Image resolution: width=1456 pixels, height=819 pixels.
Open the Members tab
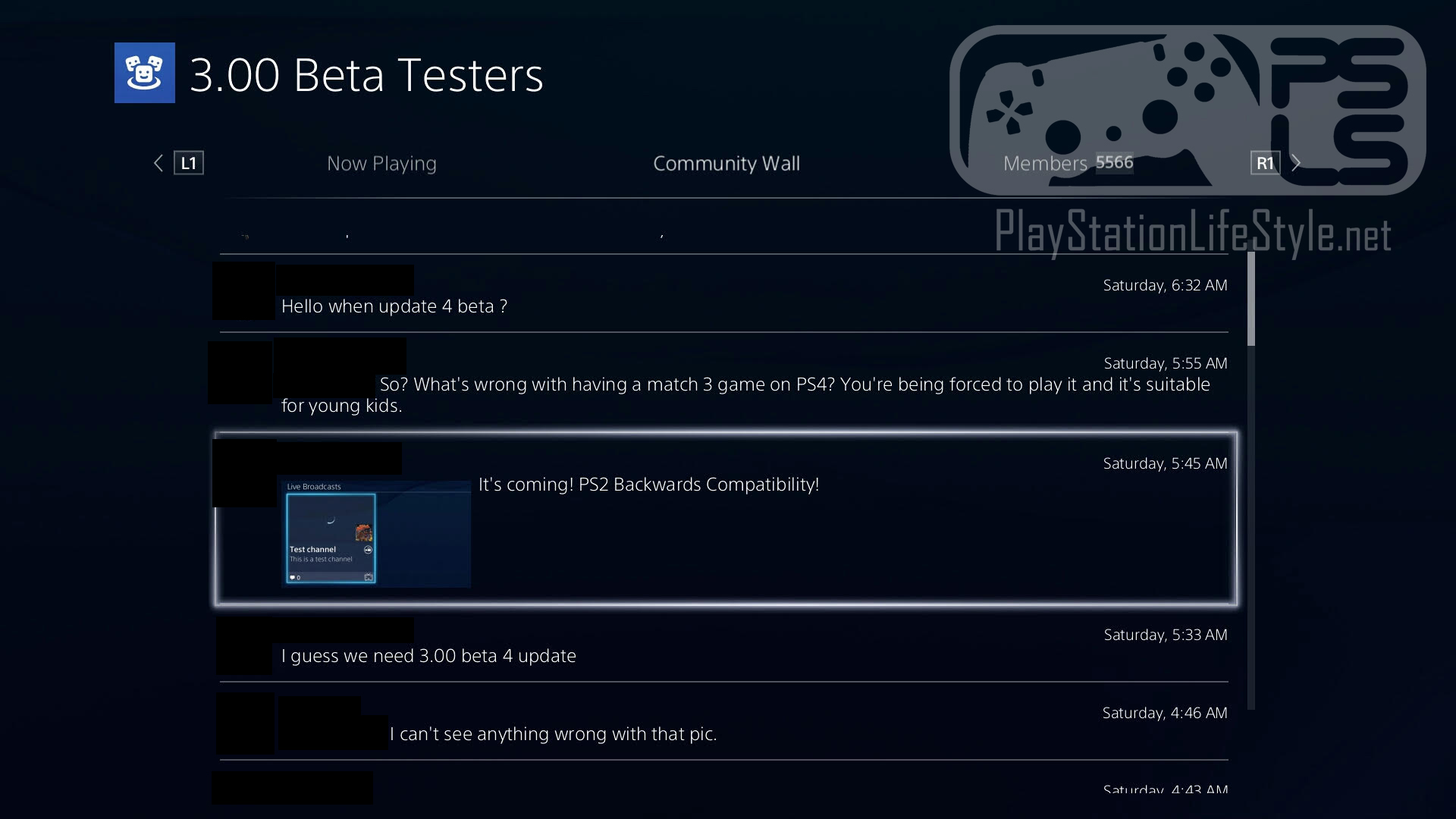1044,163
